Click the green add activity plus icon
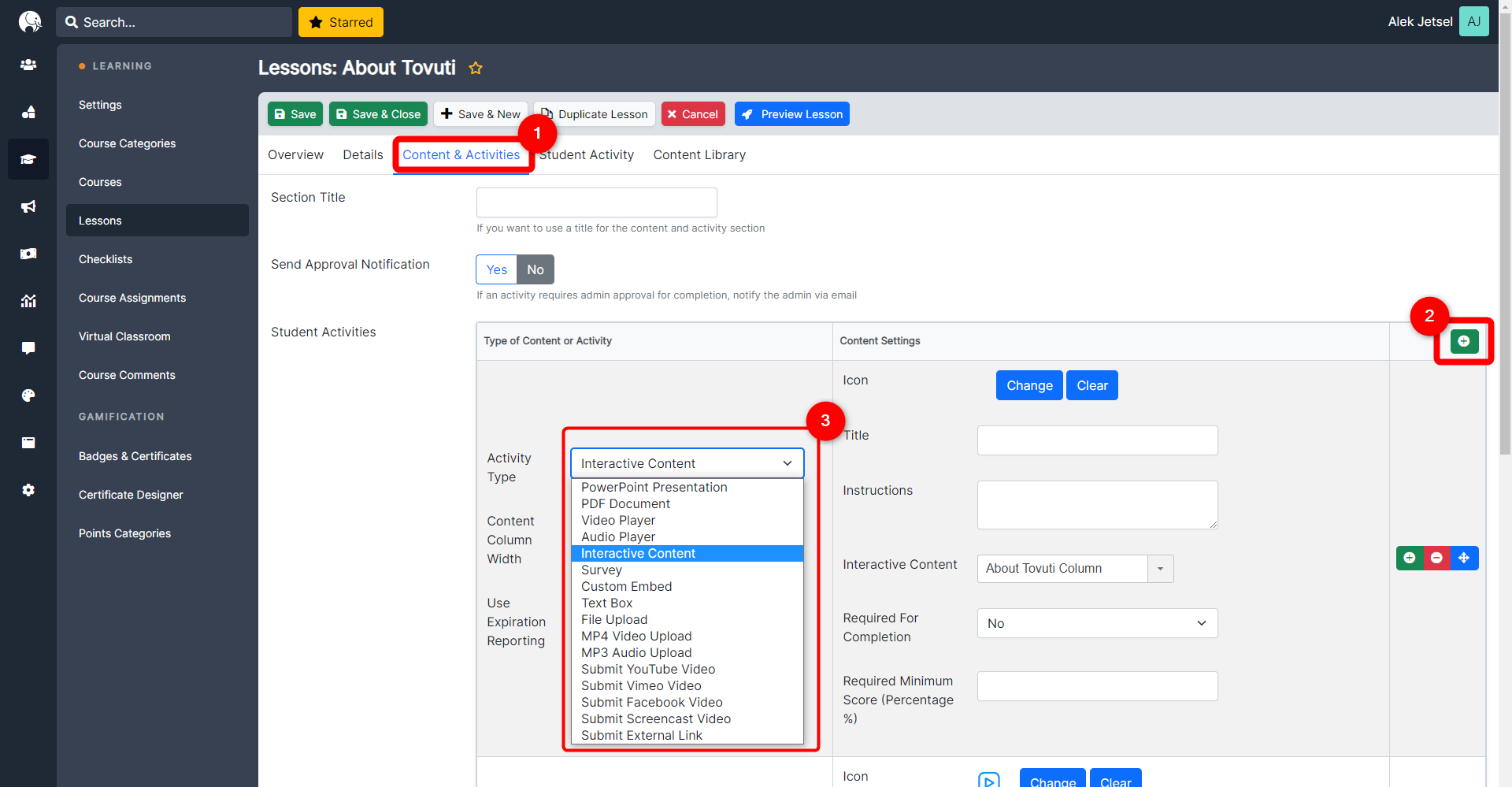Image resolution: width=1512 pixels, height=787 pixels. click(x=1464, y=341)
